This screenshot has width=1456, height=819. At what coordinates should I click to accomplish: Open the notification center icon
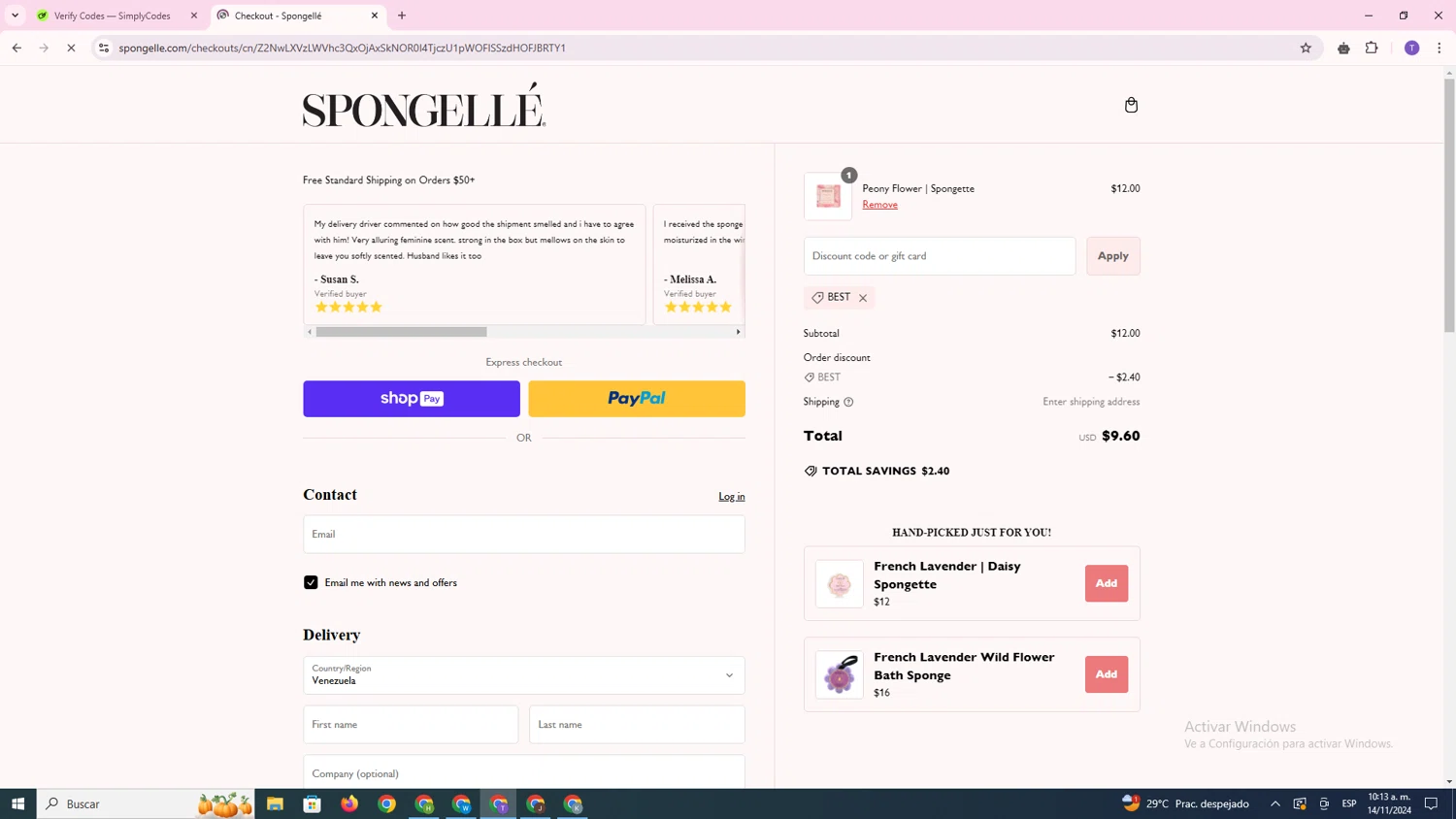(x=1431, y=803)
